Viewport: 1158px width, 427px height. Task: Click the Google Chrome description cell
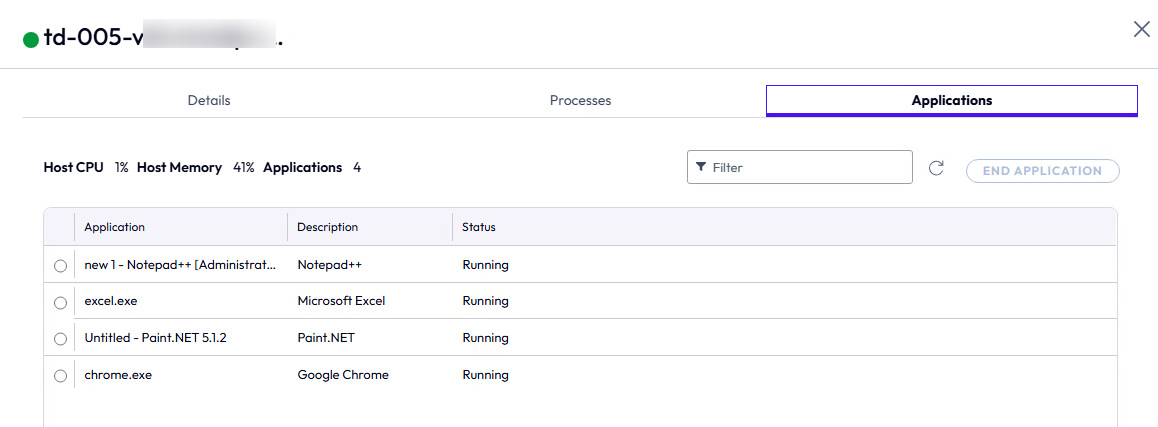click(343, 375)
